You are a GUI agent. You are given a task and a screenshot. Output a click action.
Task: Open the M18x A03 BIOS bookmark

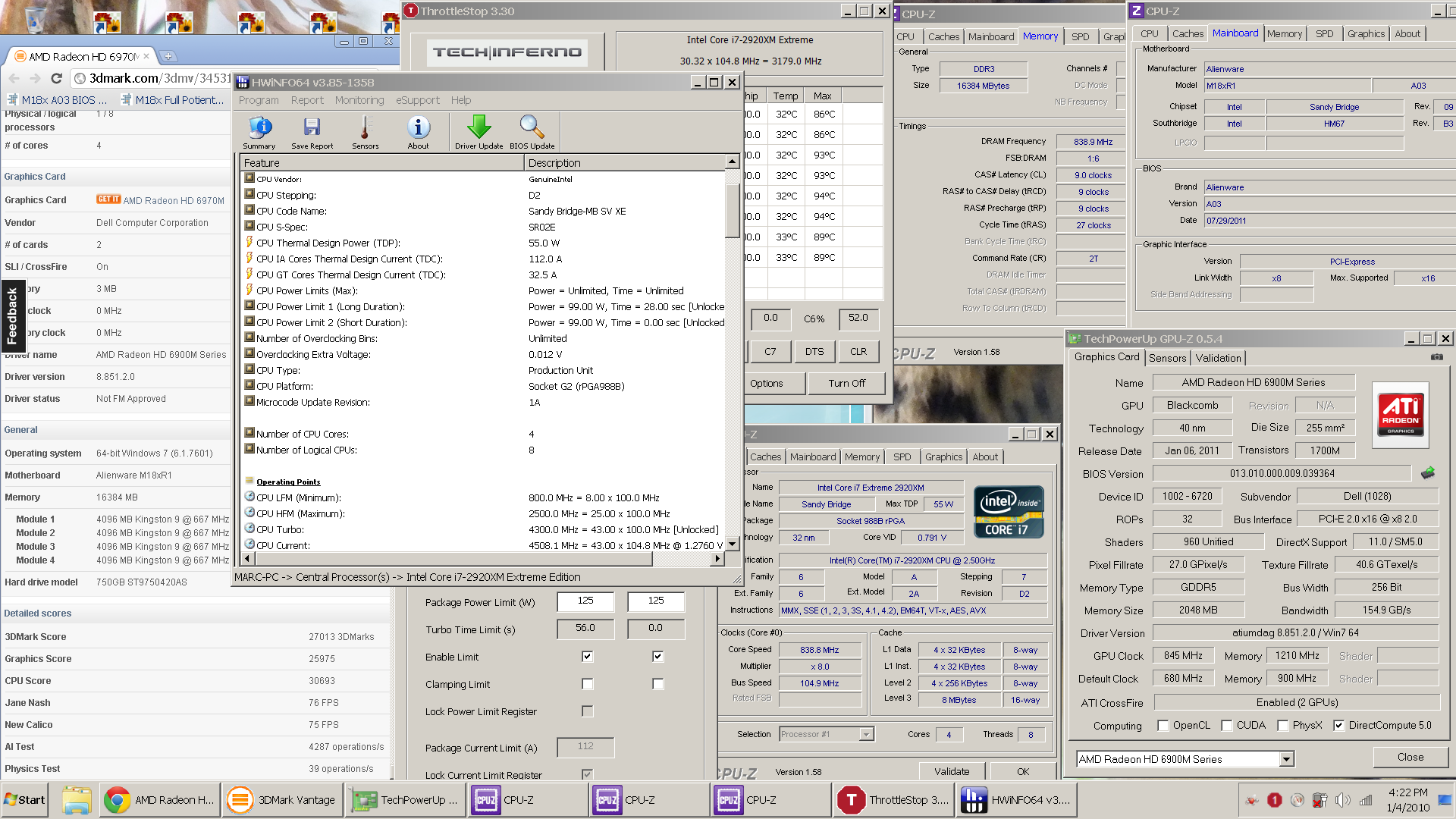point(57,100)
